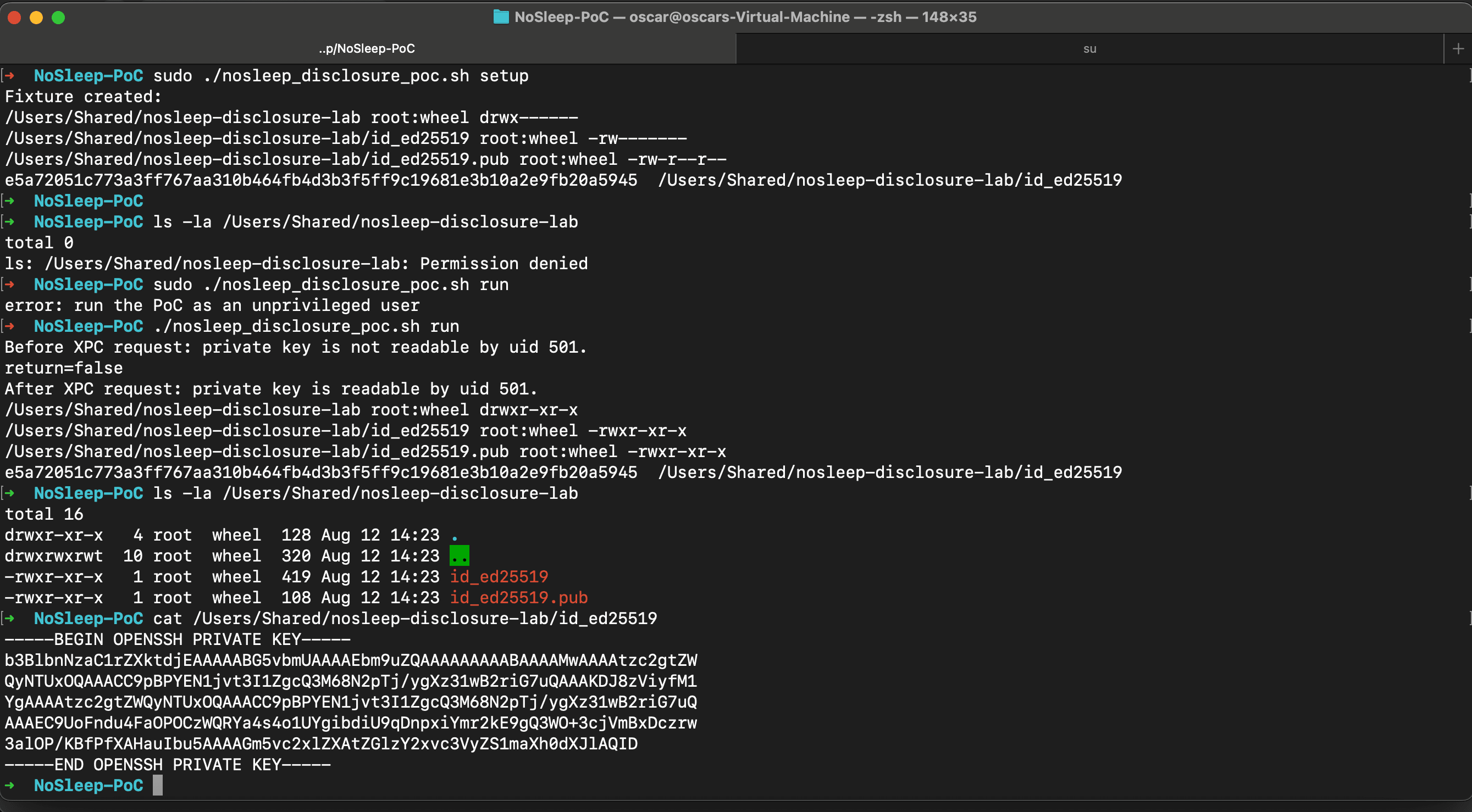Click the key line starting with 3alOP/KBfPfX
This screenshot has width=1472, height=812.
point(321,743)
